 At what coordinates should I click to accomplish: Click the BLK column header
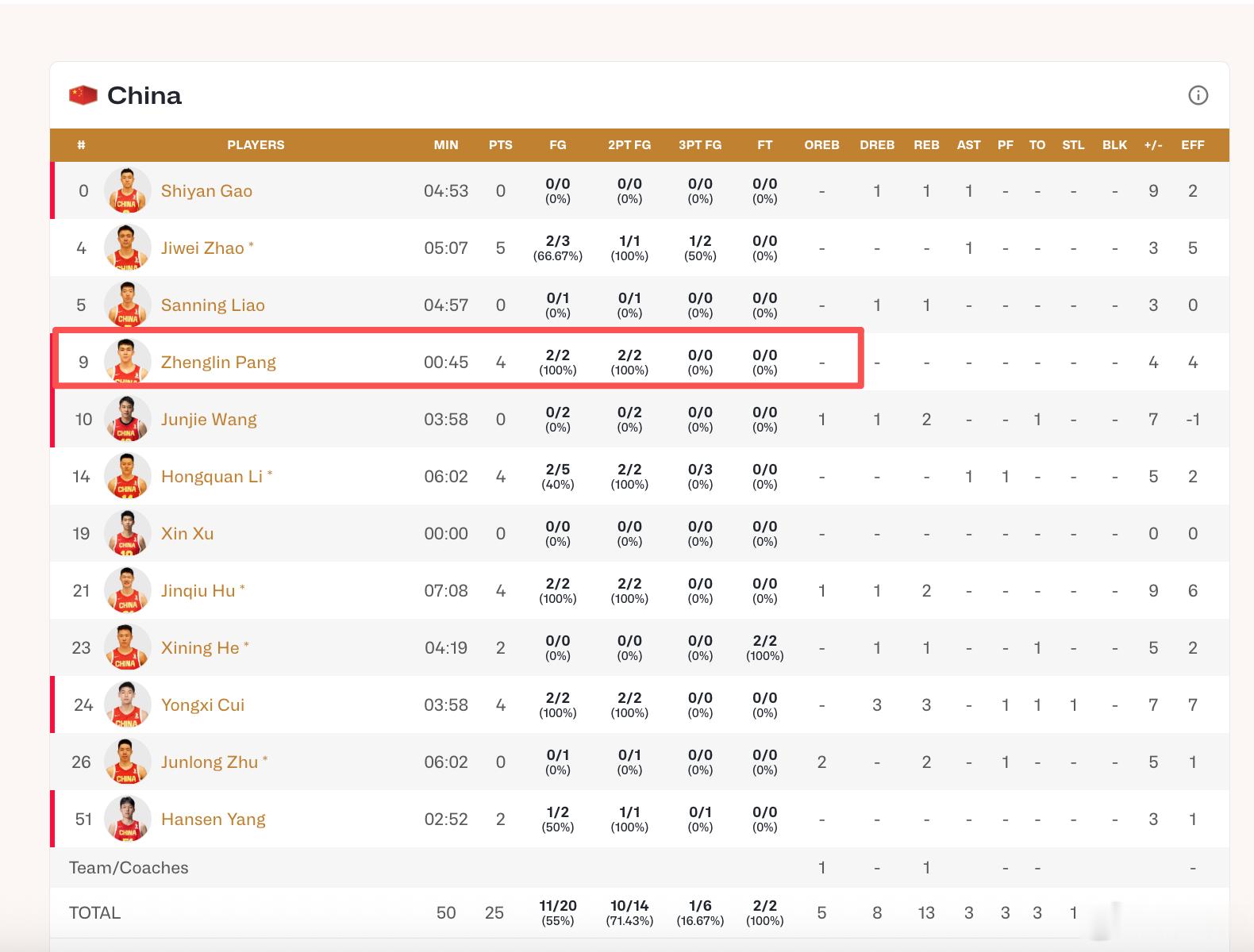(1114, 144)
